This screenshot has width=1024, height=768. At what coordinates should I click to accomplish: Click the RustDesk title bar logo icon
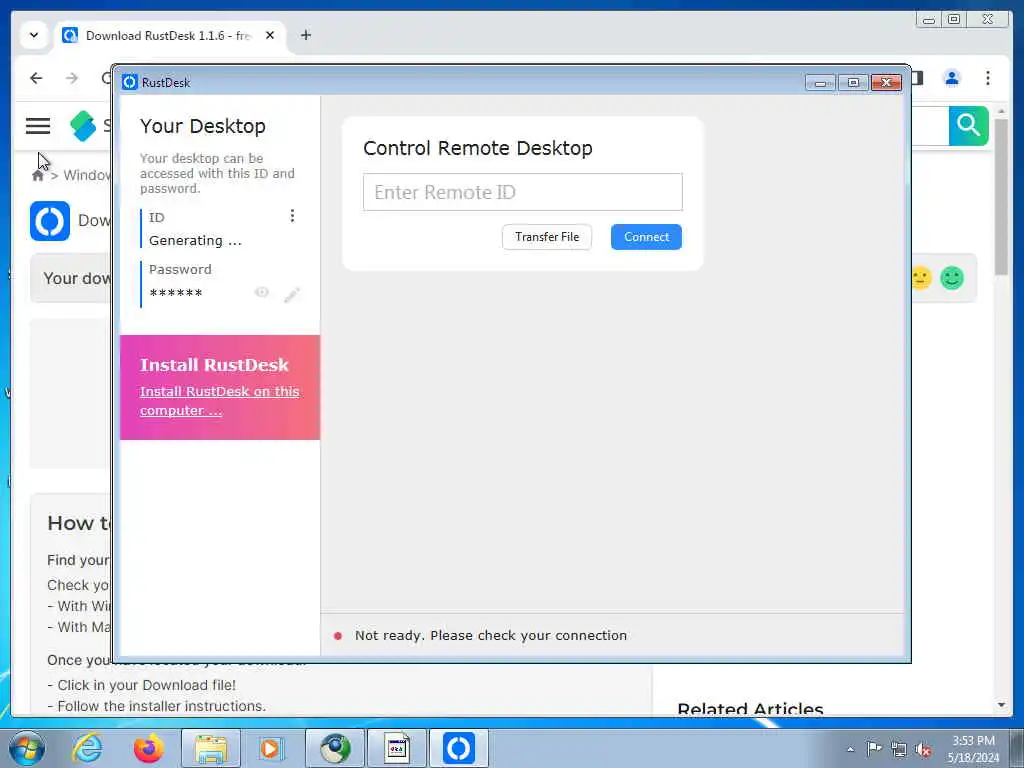tap(129, 82)
